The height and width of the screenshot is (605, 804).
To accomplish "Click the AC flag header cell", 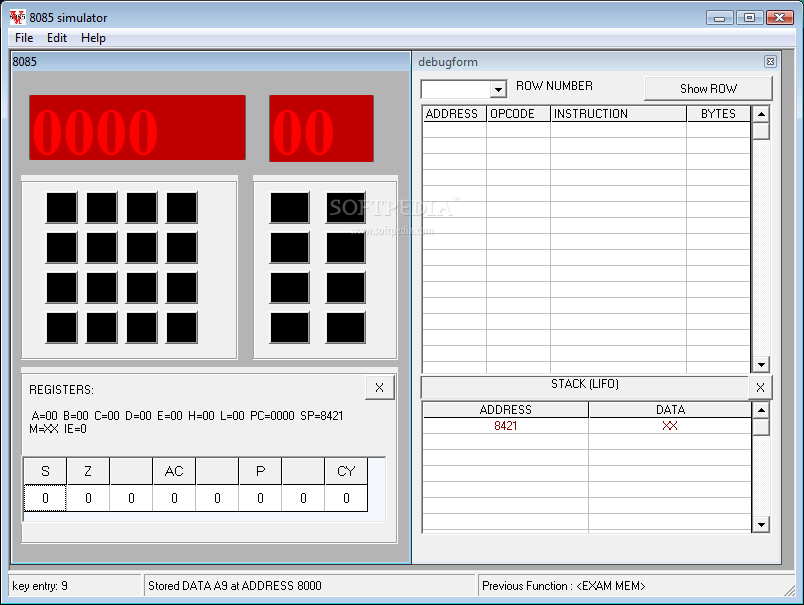I will tap(174, 471).
